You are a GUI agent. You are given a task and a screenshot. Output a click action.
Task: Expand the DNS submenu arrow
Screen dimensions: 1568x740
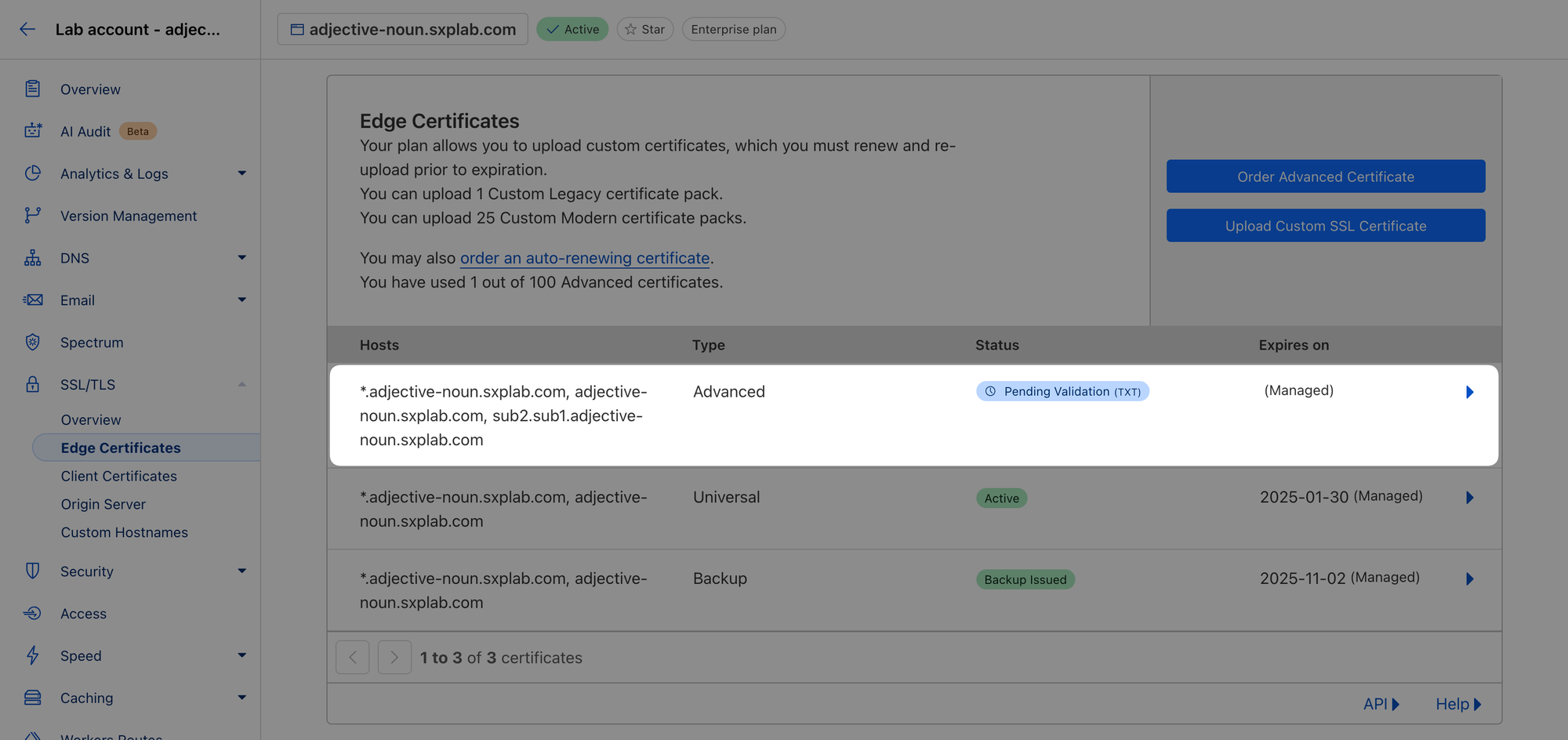[242, 257]
